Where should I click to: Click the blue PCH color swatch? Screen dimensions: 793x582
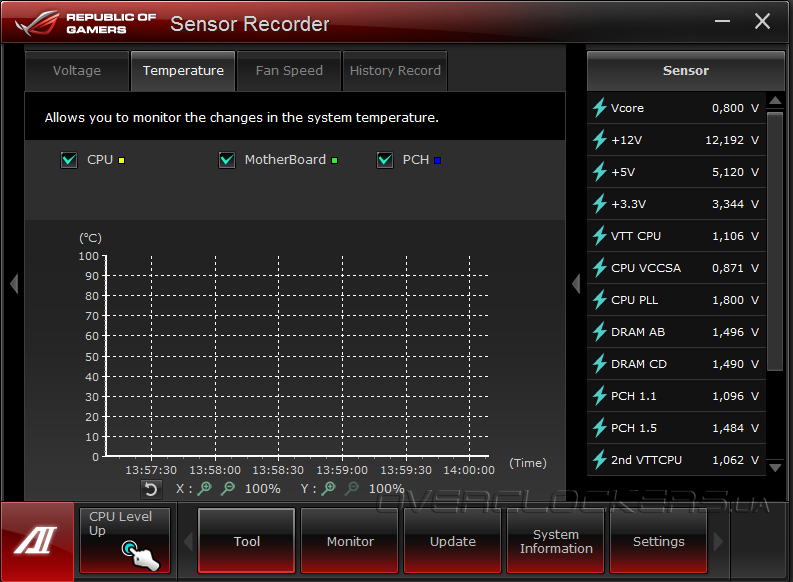pos(437,160)
